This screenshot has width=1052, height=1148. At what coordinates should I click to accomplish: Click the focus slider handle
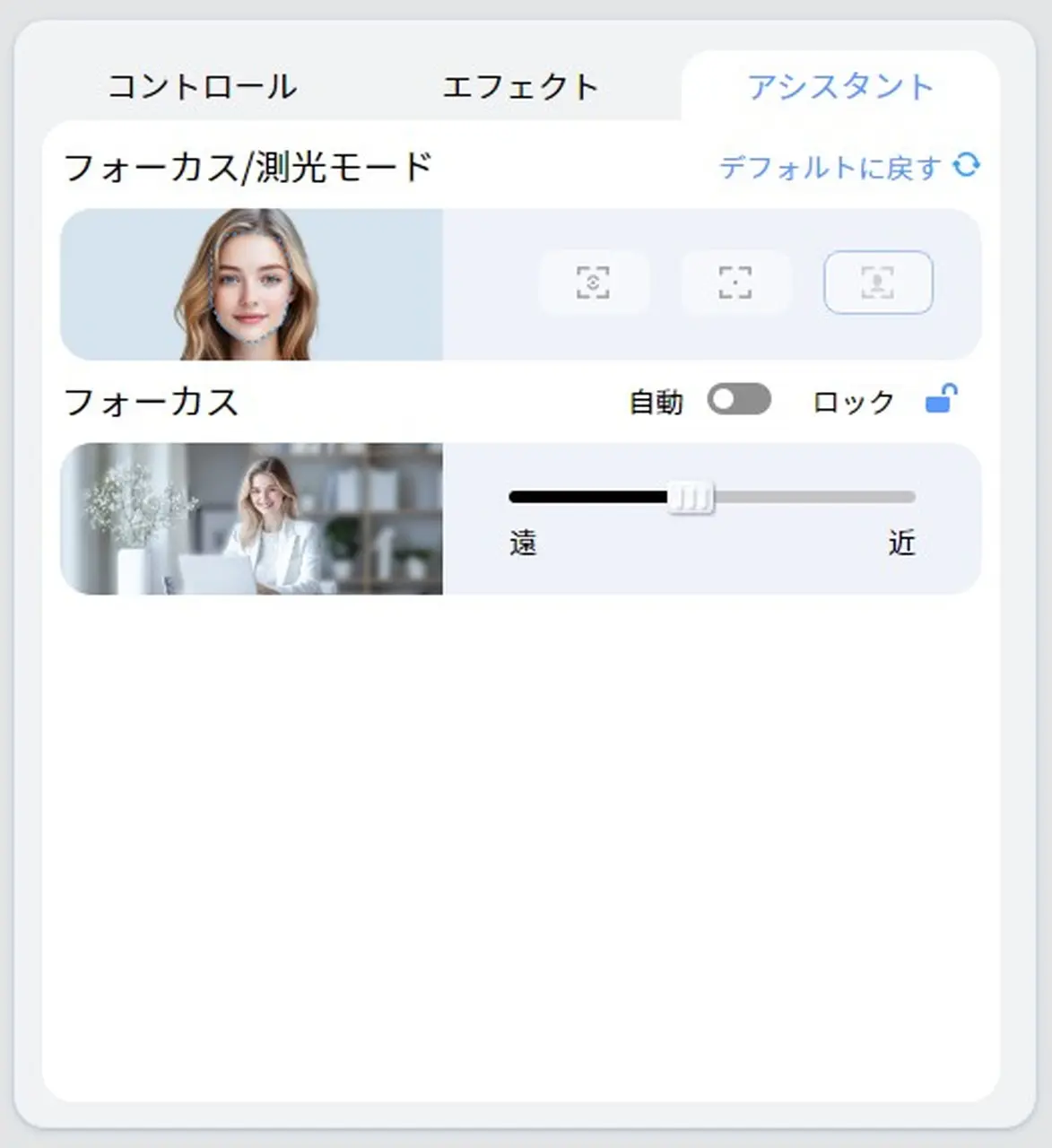[691, 497]
